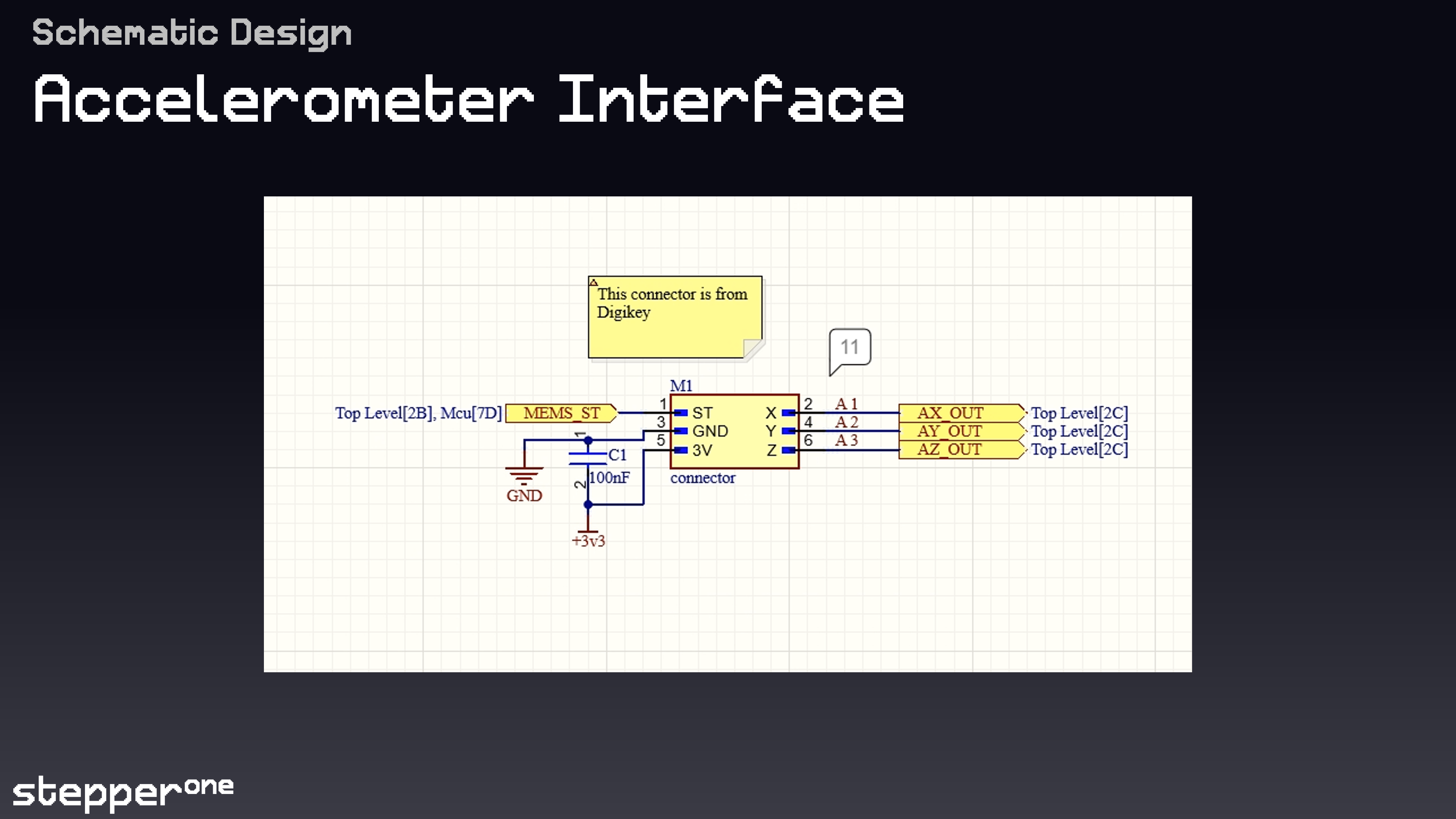
Task: Follow the 'Top Level[2B], Mcu[7D]' cross reference
Action: [418, 413]
